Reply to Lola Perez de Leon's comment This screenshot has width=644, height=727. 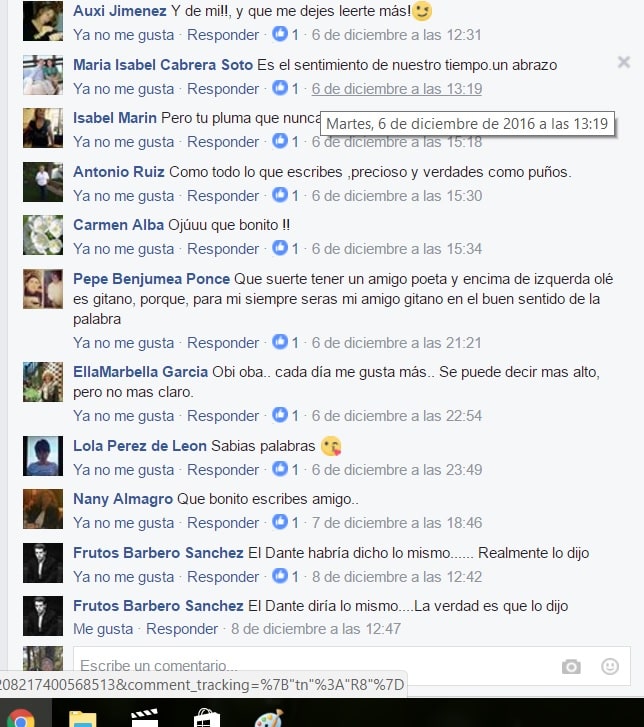pyautogui.click(x=223, y=470)
